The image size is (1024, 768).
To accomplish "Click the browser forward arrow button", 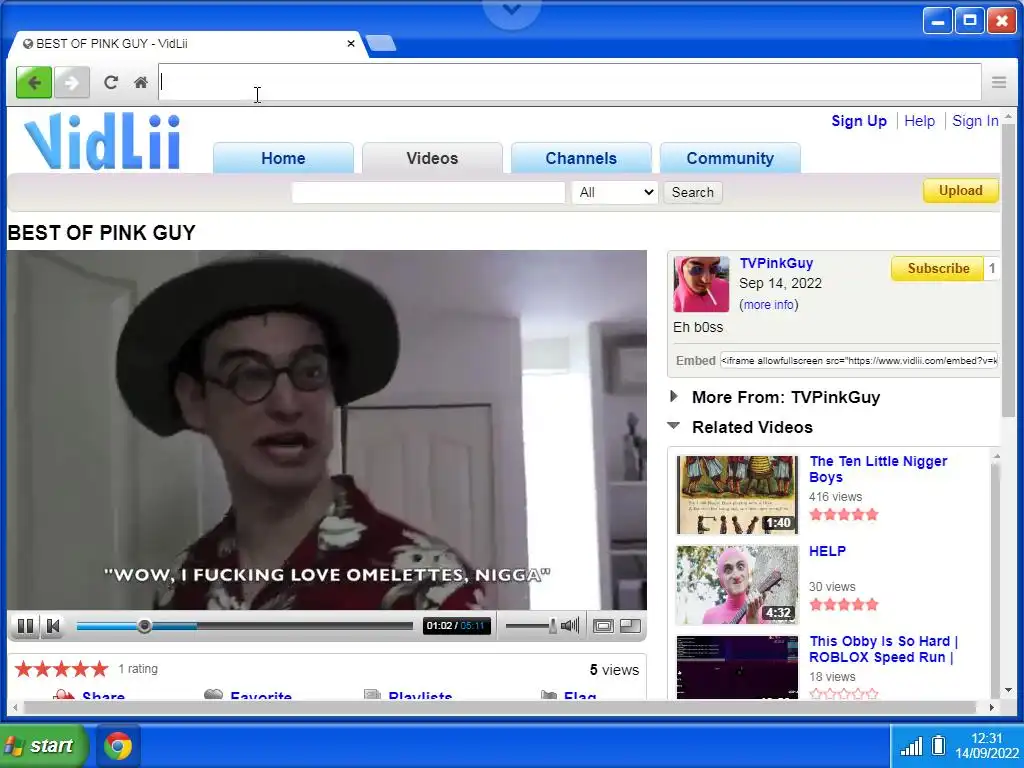I will tap(72, 82).
